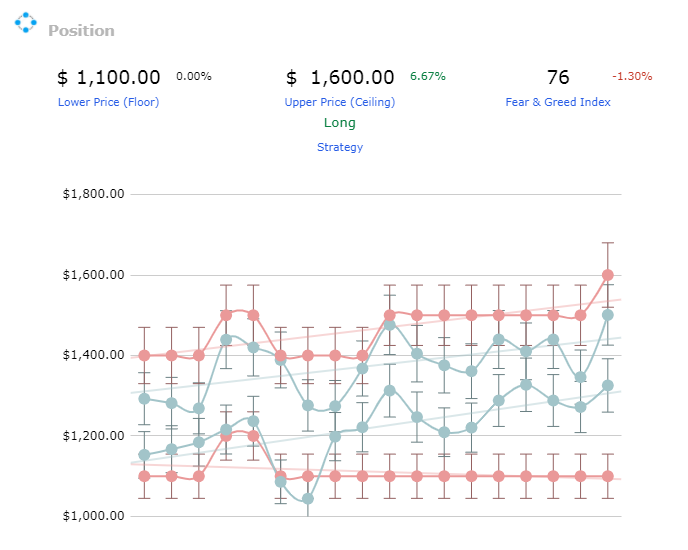Viewport: 688px width, 550px height.
Task: Click the $1,100.00 floor price value
Action: pos(108,78)
